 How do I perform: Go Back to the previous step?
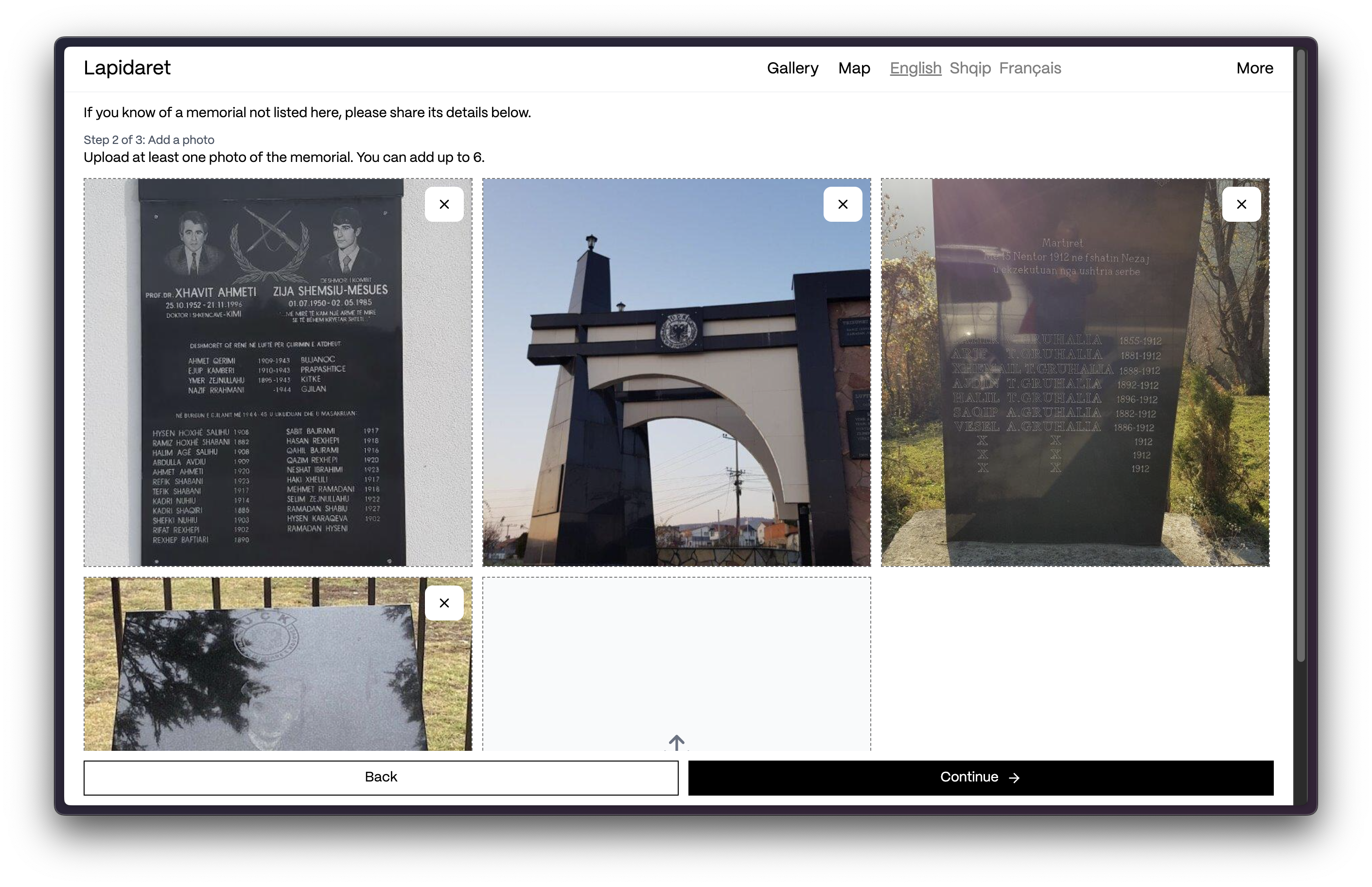pyautogui.click(x=381, y=778)
